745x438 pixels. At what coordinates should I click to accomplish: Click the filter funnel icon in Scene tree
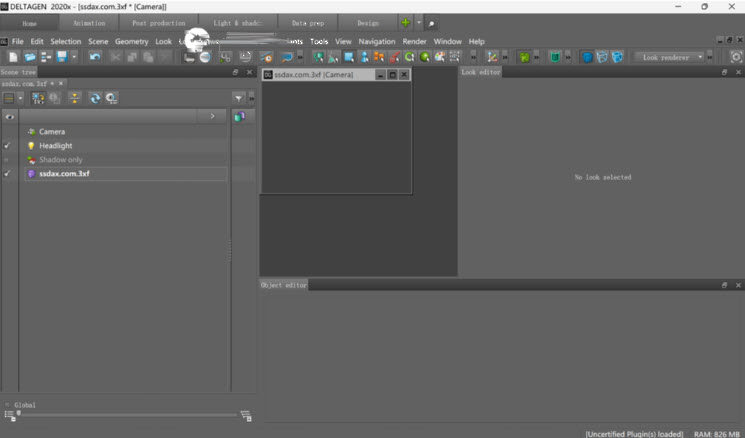(x=238, y=98)
